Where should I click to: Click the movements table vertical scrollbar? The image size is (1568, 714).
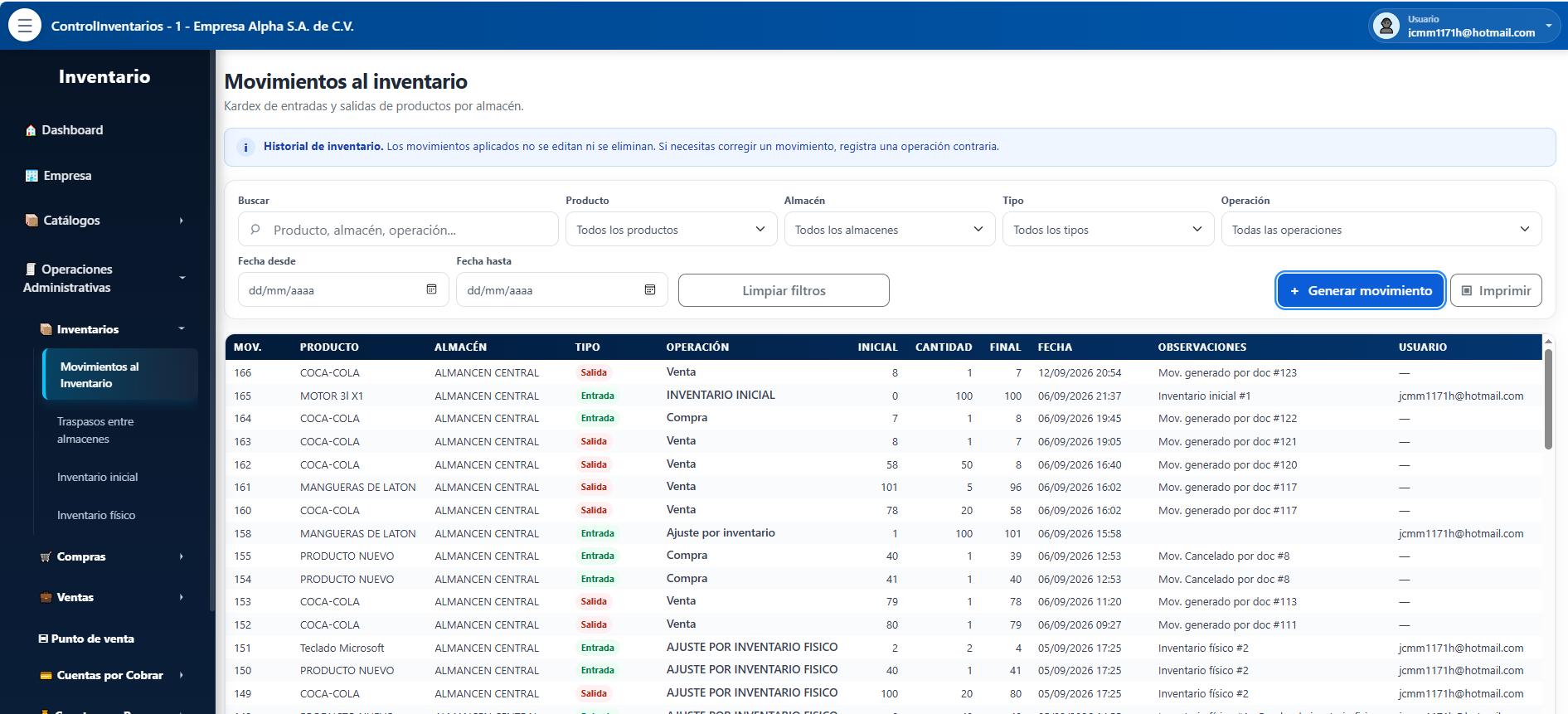coord(1548,399)
